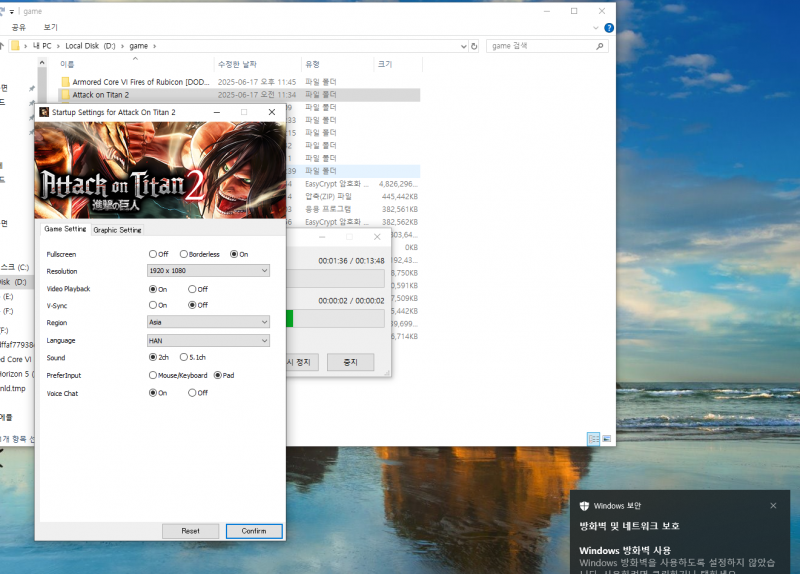Select Armored Core VI Fires of Rubicon folder
800x574 pixels.
[239, 82]
